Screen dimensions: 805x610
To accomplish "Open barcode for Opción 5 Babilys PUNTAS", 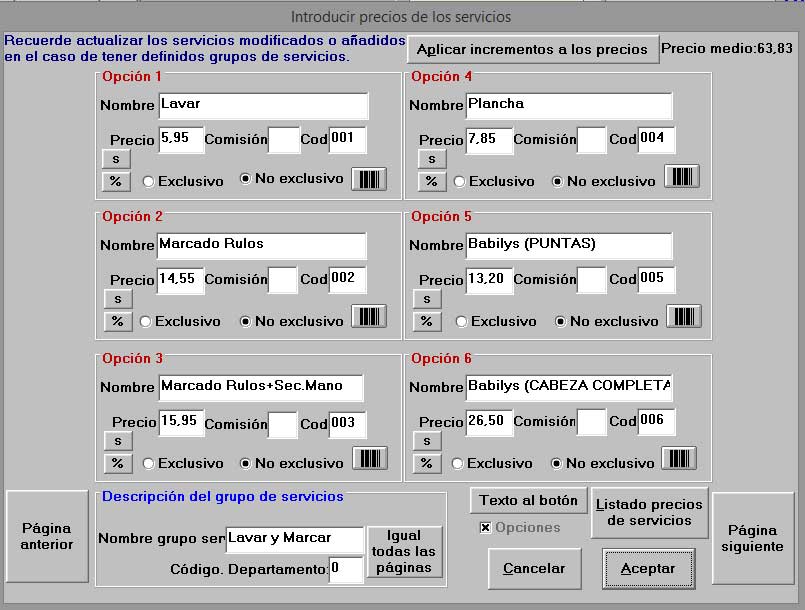I will pos(683,316).
